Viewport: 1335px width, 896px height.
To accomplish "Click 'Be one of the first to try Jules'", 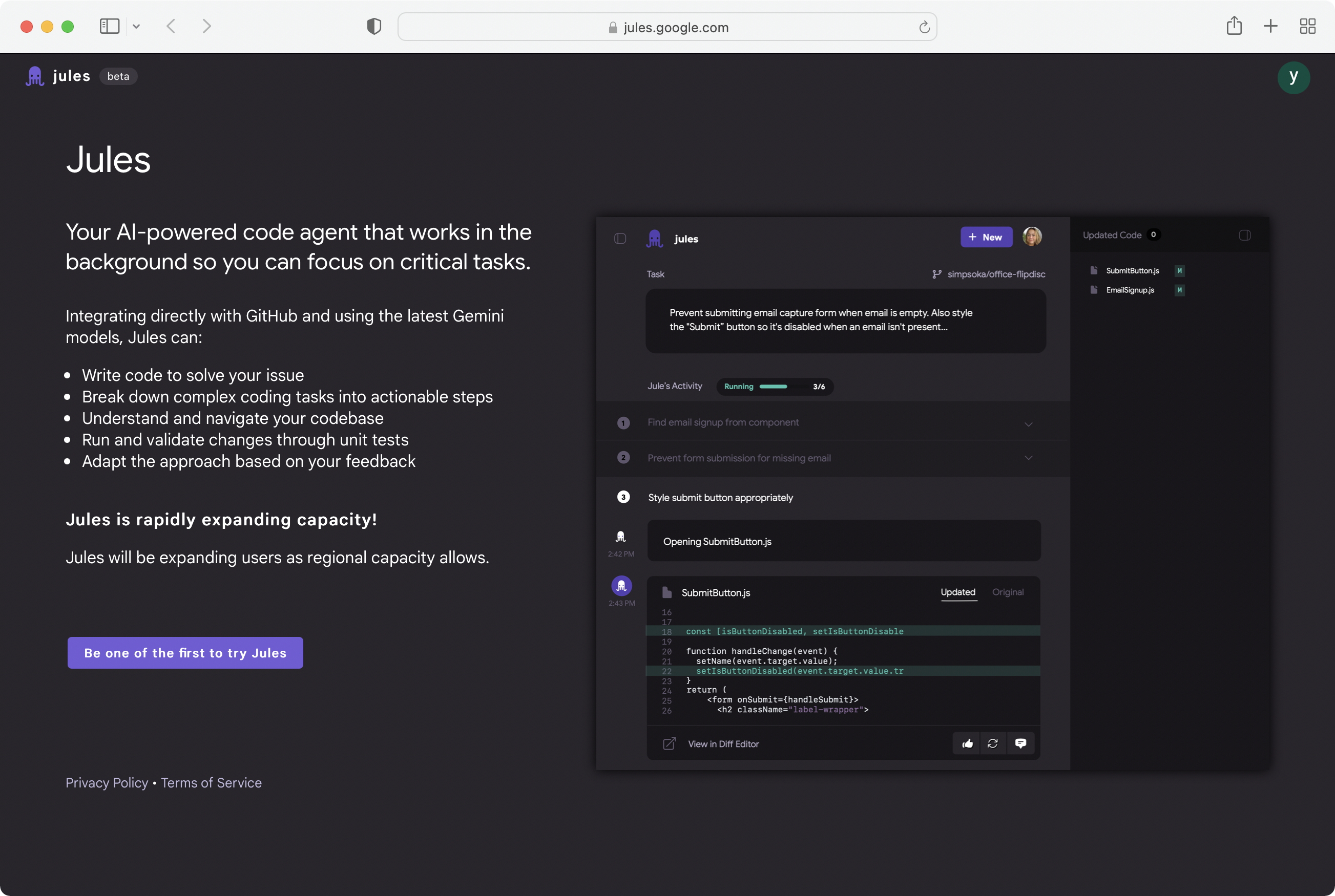I will tap(185, 653).
